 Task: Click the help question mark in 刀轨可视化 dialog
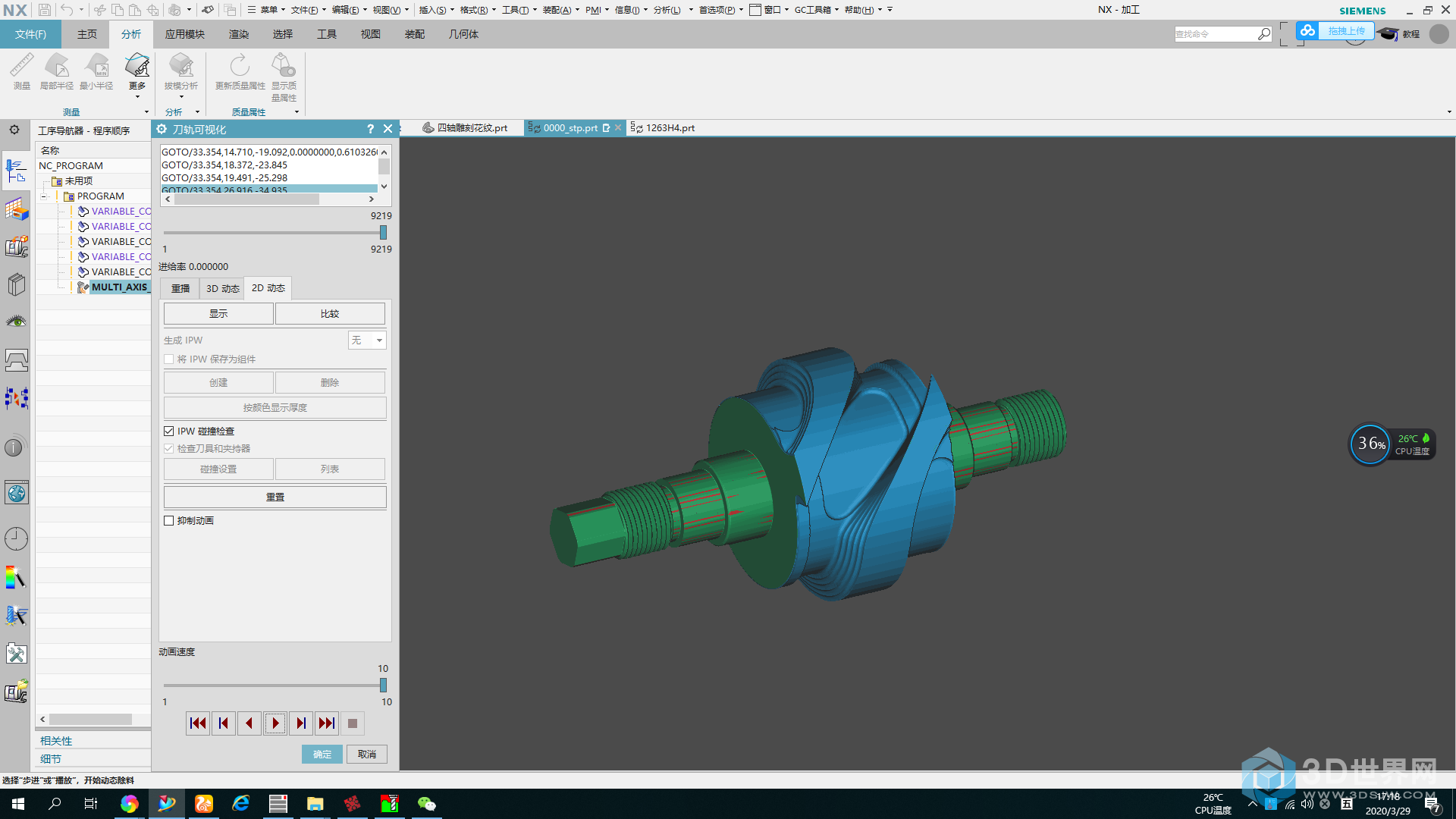coord(370,129)
